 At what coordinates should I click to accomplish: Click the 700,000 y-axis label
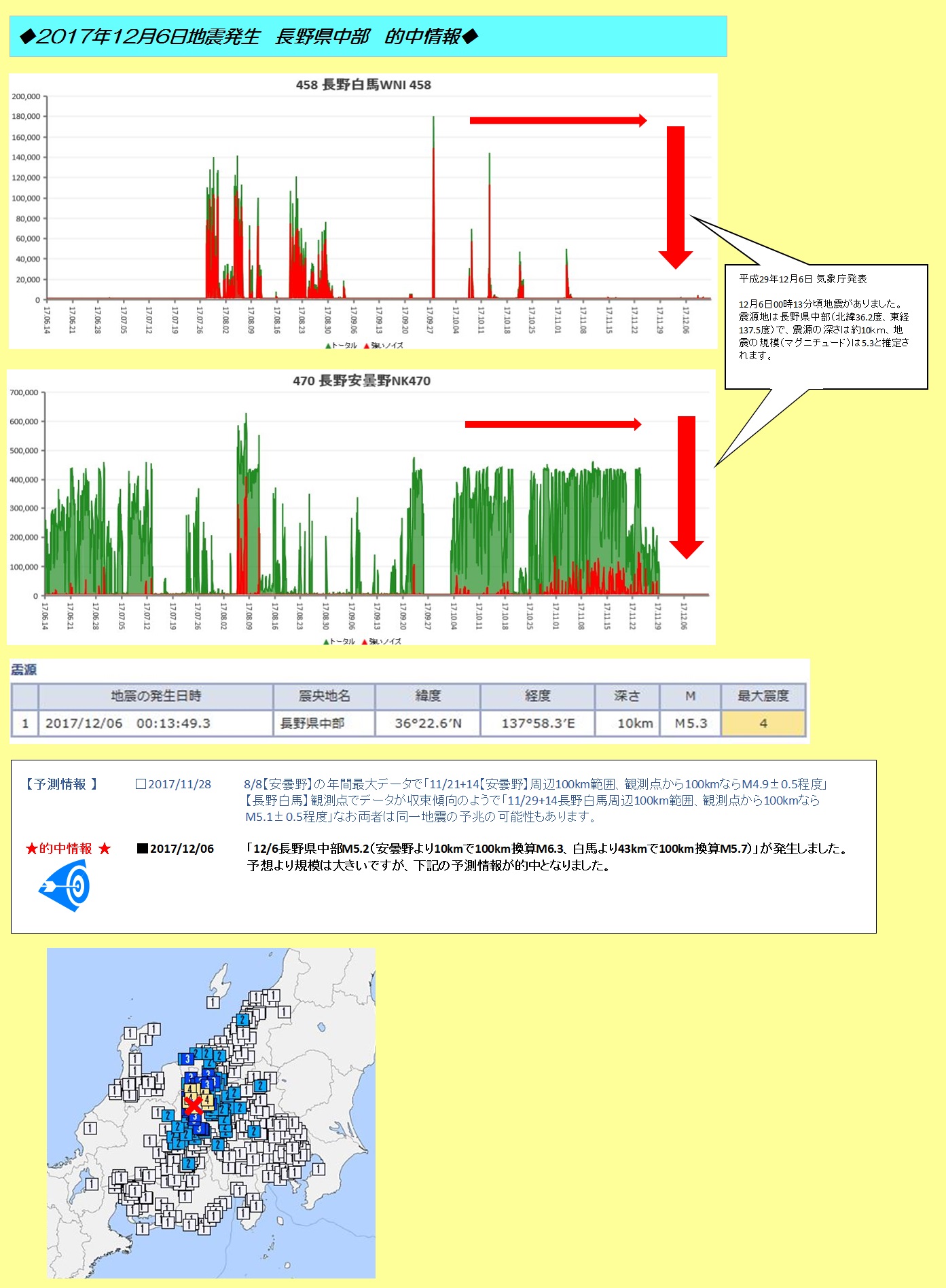click(x=24, y=392)
